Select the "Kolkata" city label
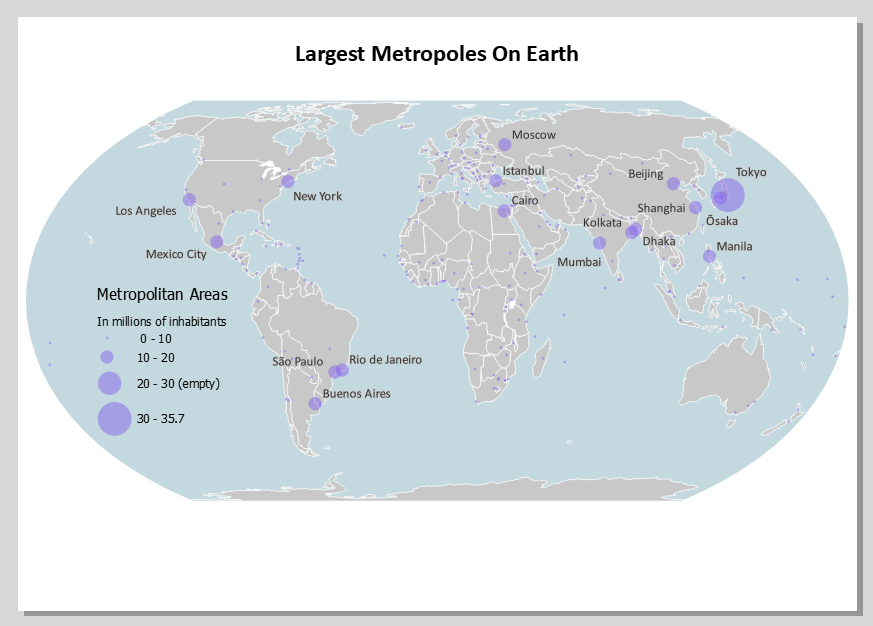Viewport: 873px width, 626px height. coord(602,223)
